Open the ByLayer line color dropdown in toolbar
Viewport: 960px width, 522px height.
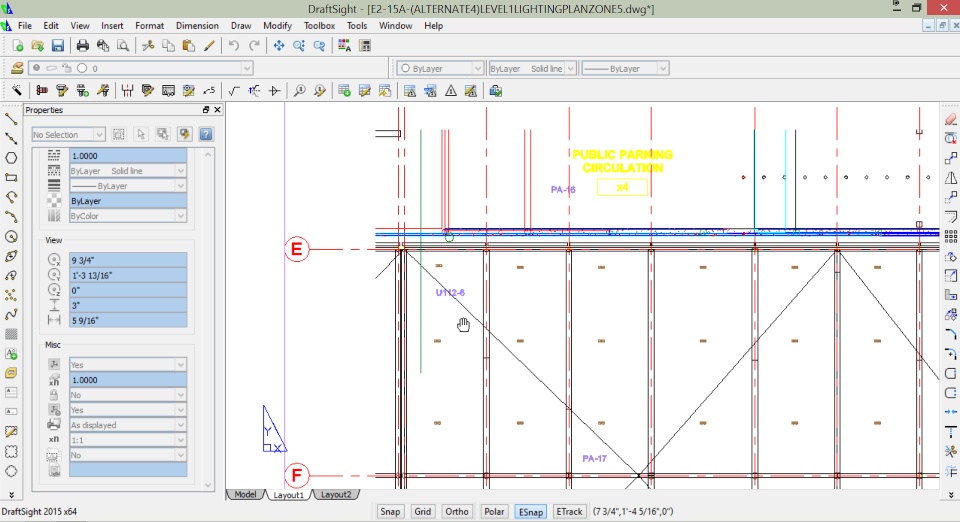point(440,68)
